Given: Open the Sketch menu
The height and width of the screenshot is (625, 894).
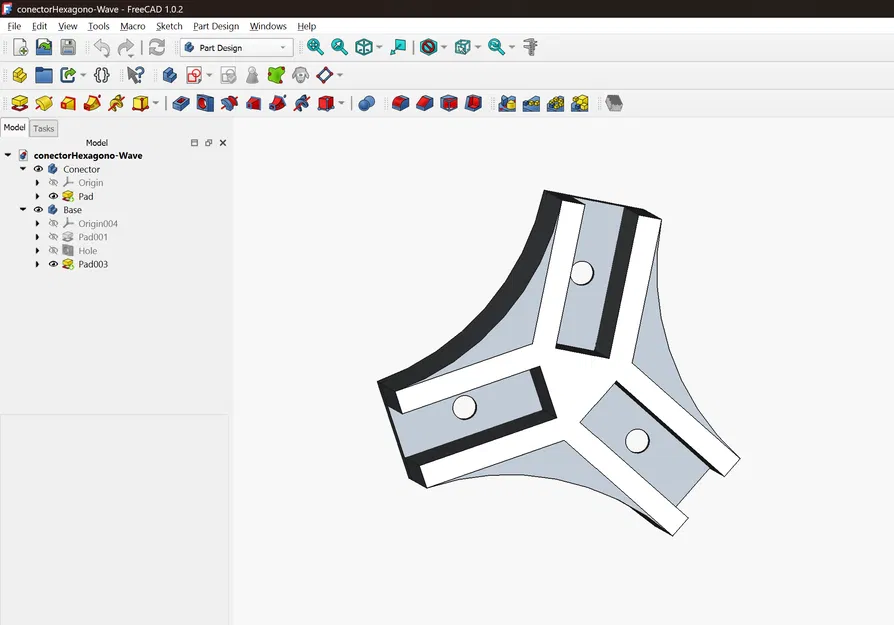Looking at the screenshot, I should click(x=168, y=26).
